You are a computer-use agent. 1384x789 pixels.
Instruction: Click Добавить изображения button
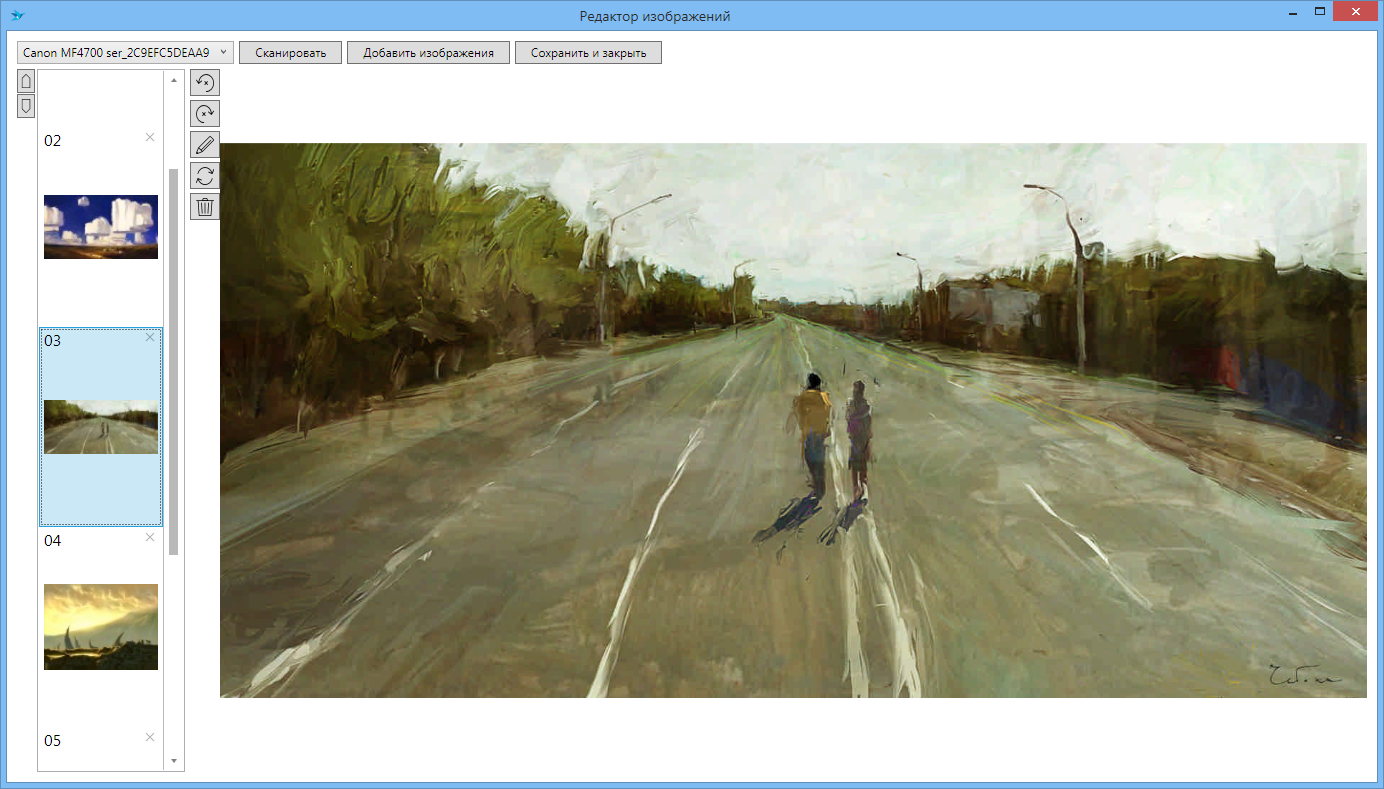[428, 53]
